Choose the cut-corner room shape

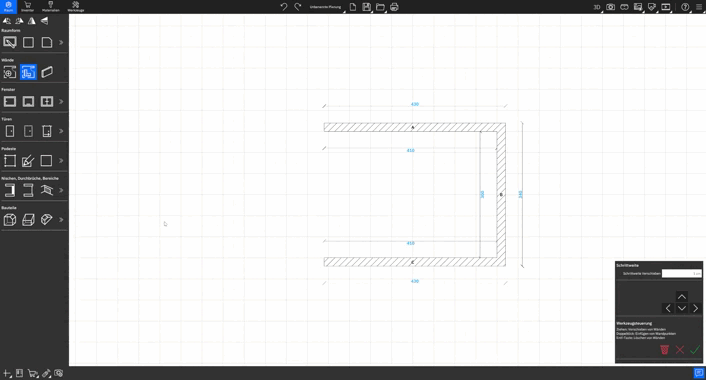click(47, 42)
